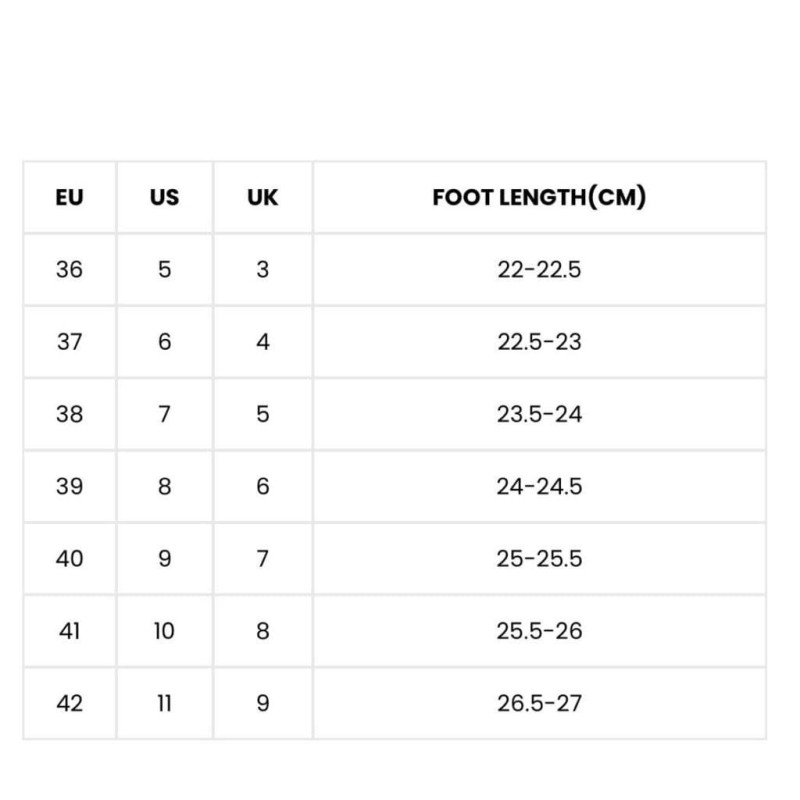This screenshot has height=800, width=800.
Task: Click the UK column header
Action: [263, 197]
